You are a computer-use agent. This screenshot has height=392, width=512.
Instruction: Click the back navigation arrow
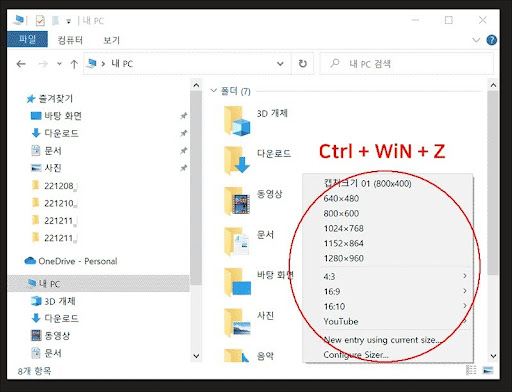[x=21, y=64]
